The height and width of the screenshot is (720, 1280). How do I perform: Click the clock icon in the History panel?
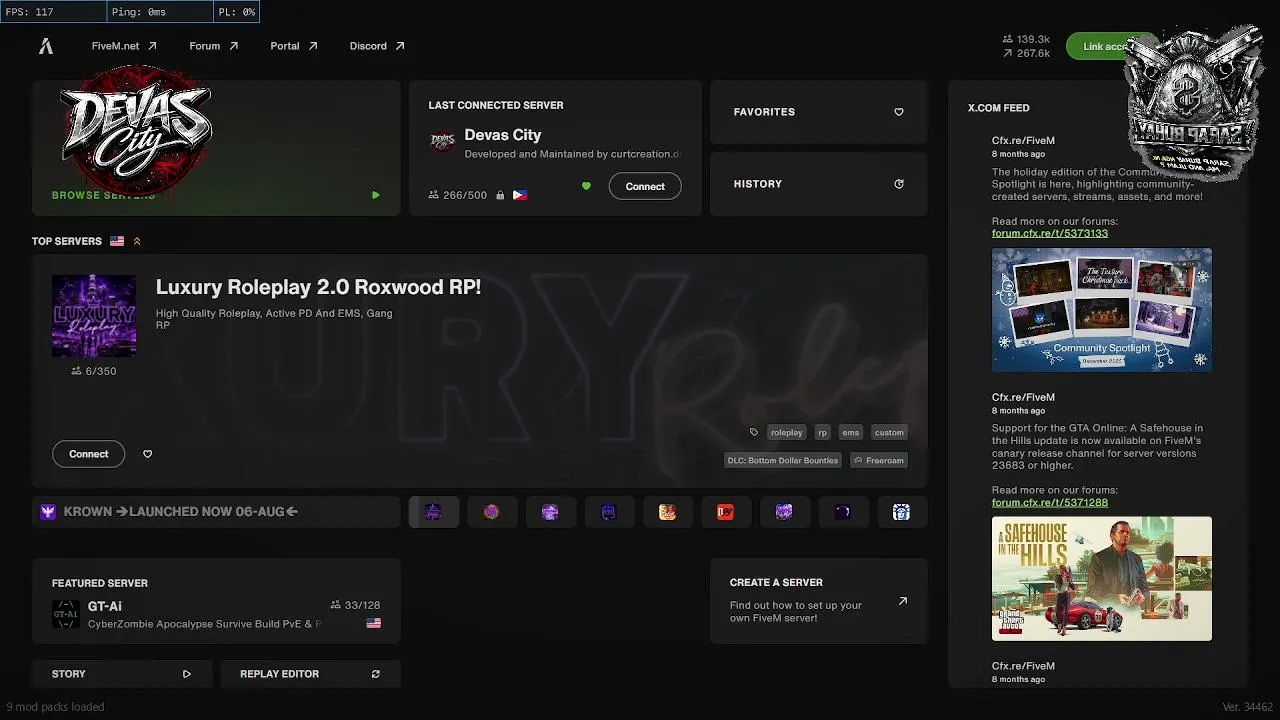(x=899, y=184)
